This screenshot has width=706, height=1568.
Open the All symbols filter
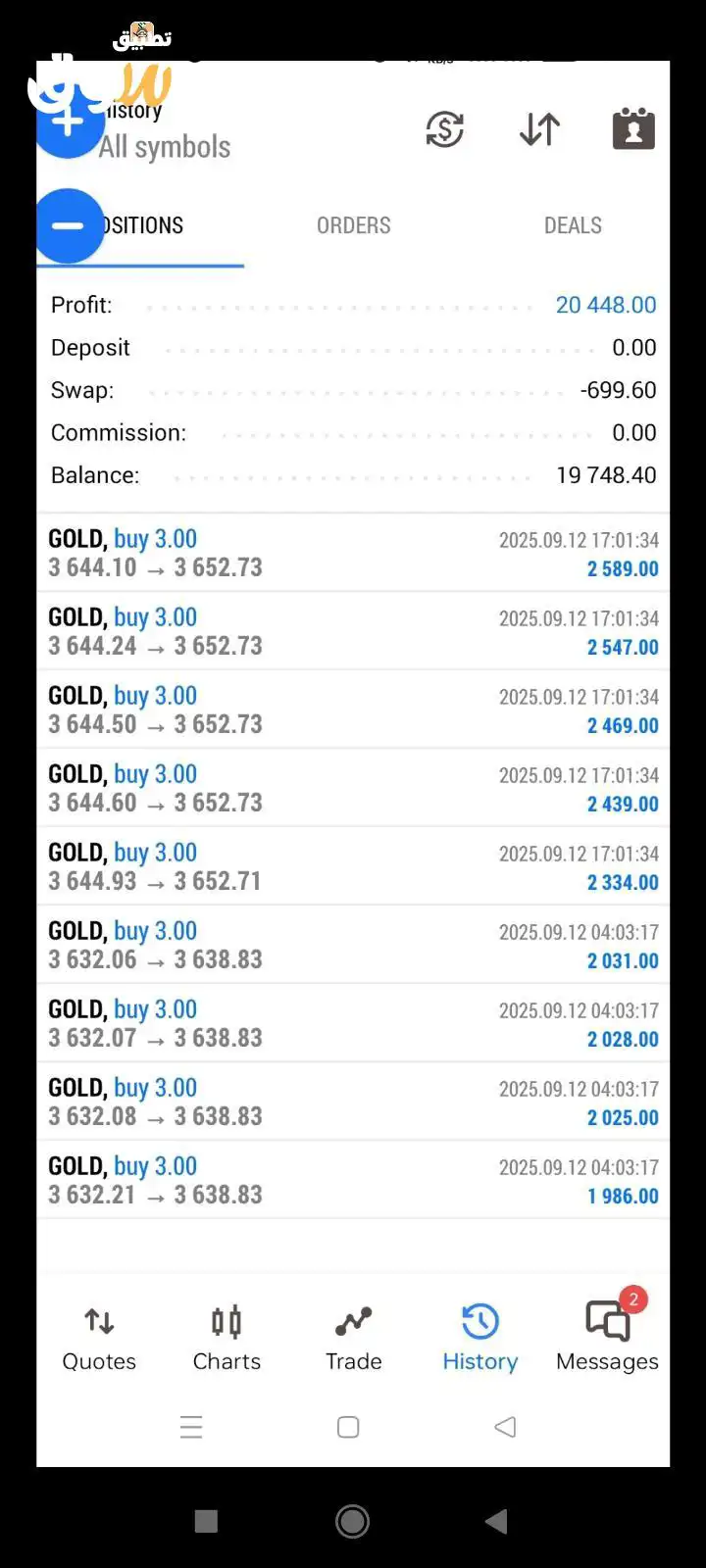coord(165,147)
